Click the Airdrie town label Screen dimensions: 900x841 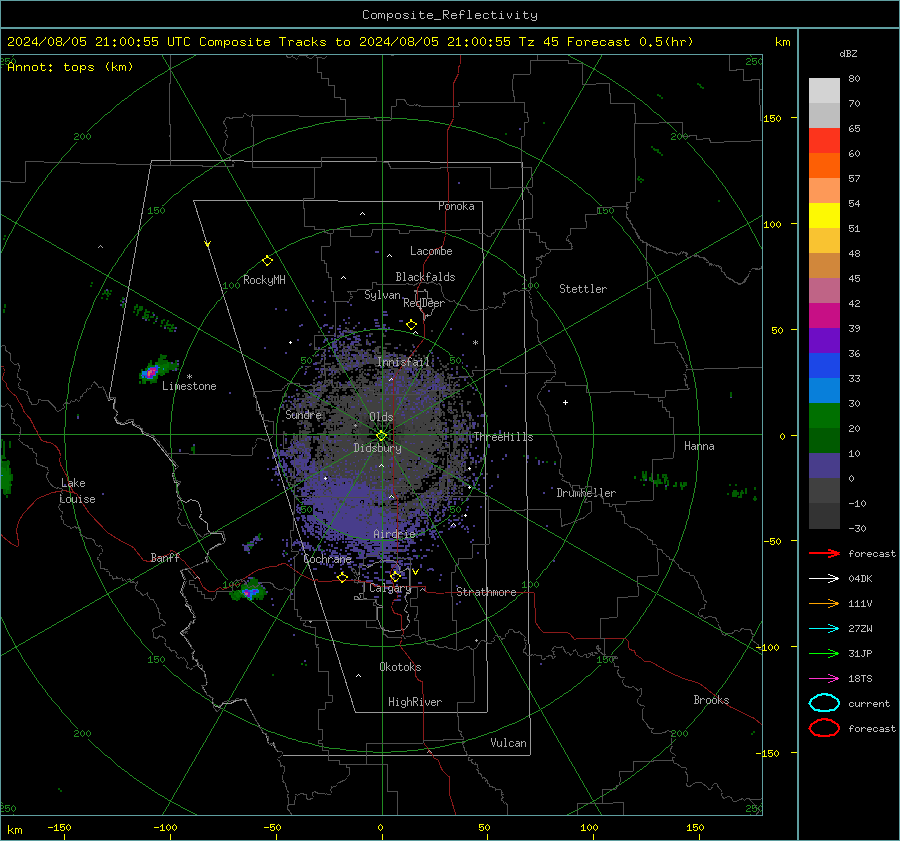tap(394, 534)
